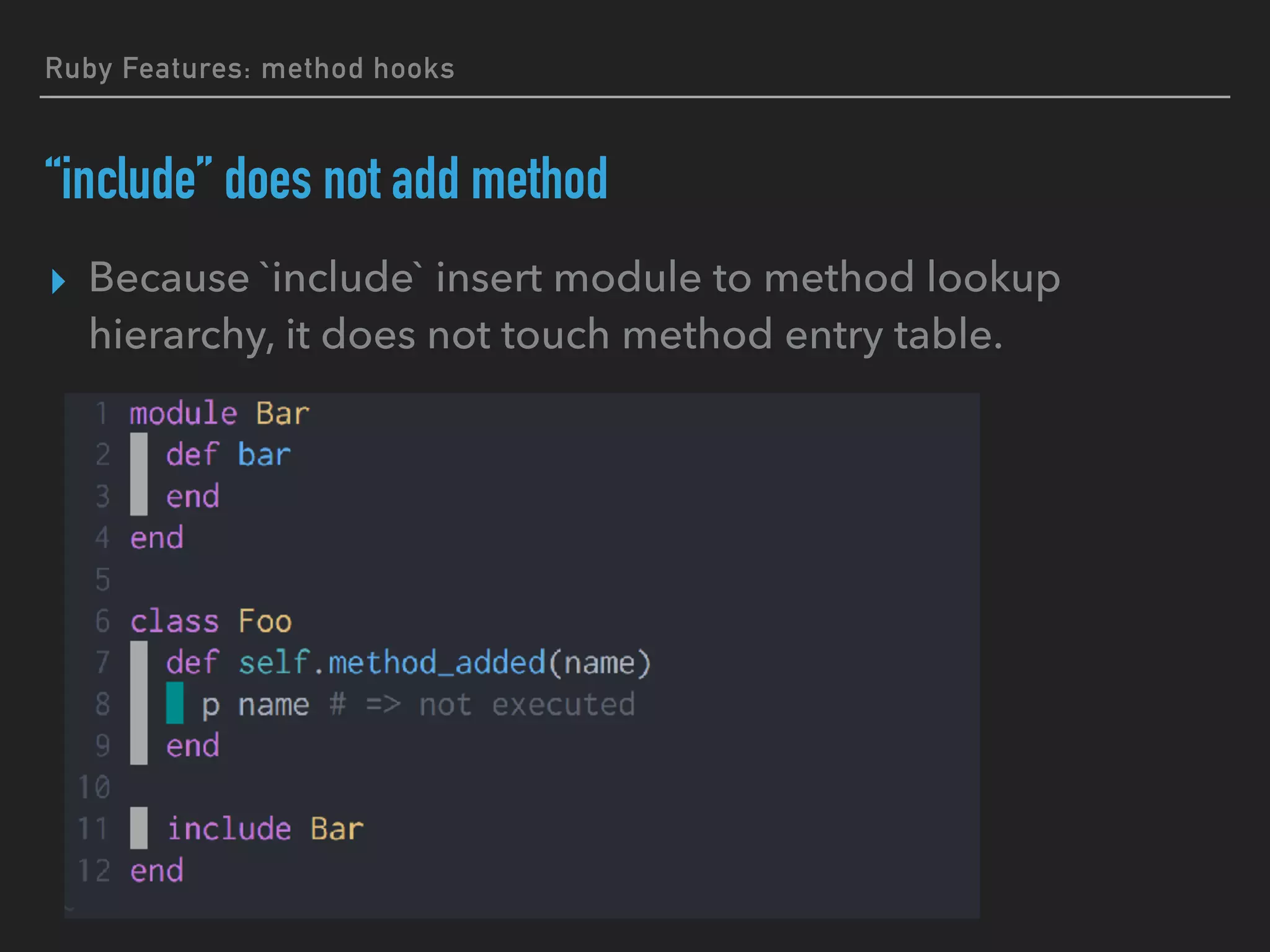Click the 'class' keyword on line 6
The width and height of the screenshot is (1270, 952).
[175, 621]
